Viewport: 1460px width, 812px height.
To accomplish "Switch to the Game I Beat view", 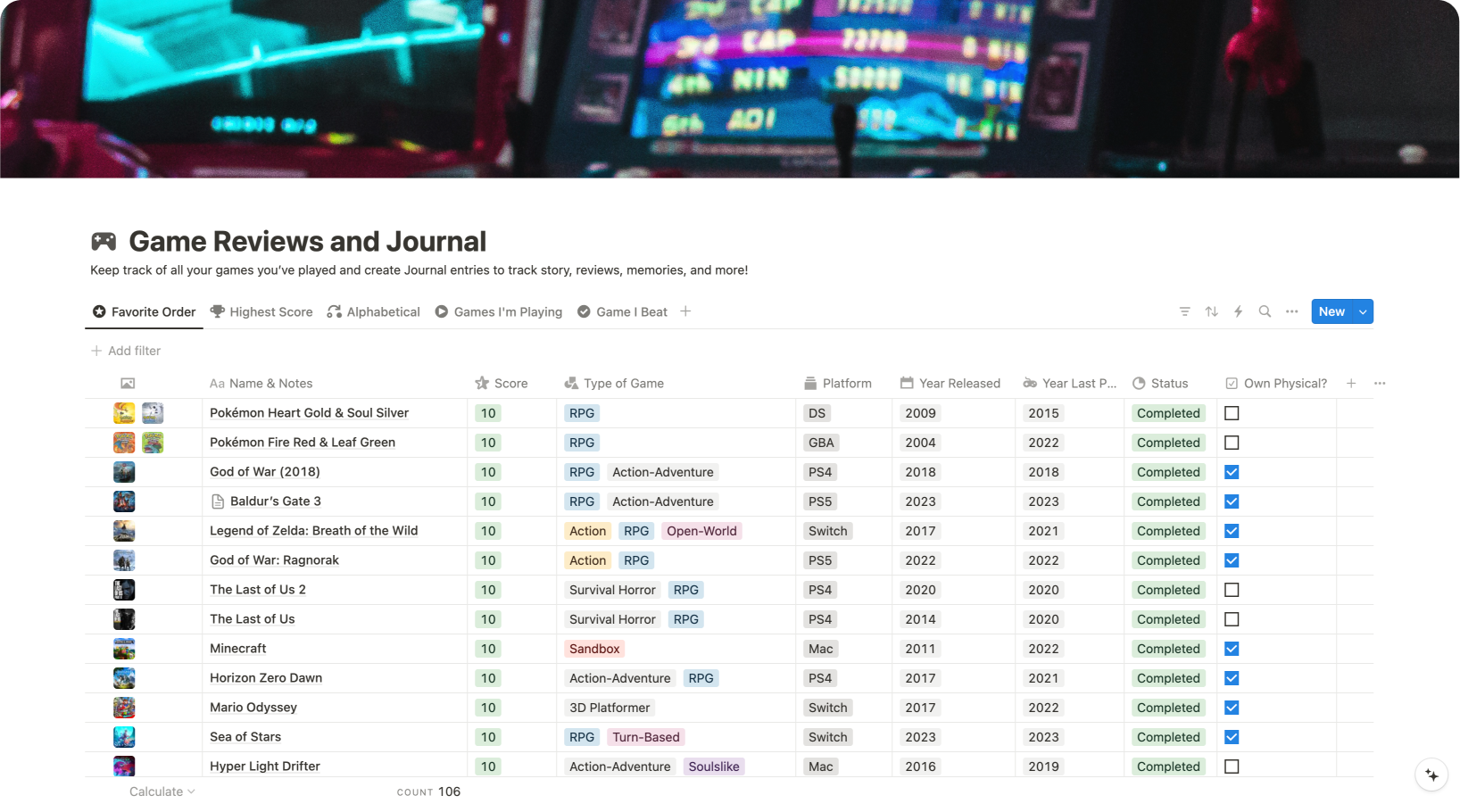I will (x=622, y=311).
